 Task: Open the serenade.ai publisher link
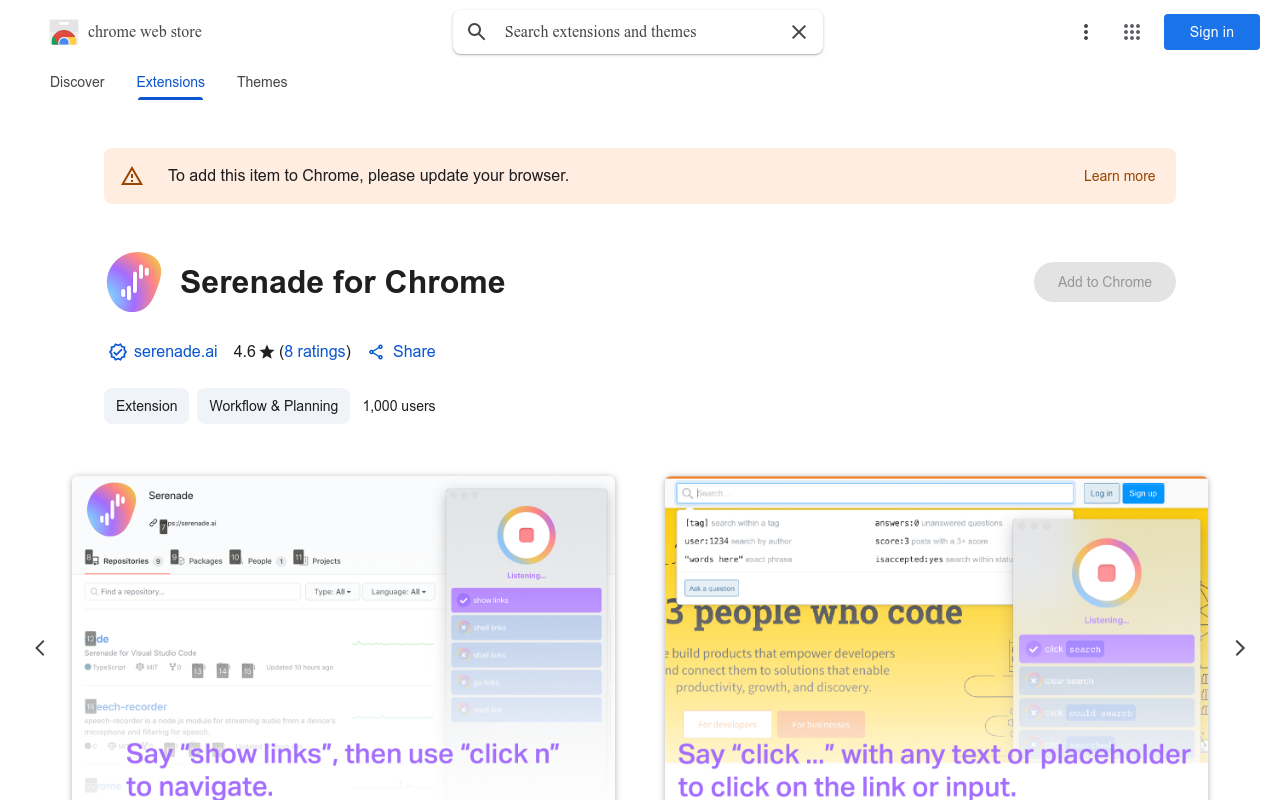[x=175, y=352]
